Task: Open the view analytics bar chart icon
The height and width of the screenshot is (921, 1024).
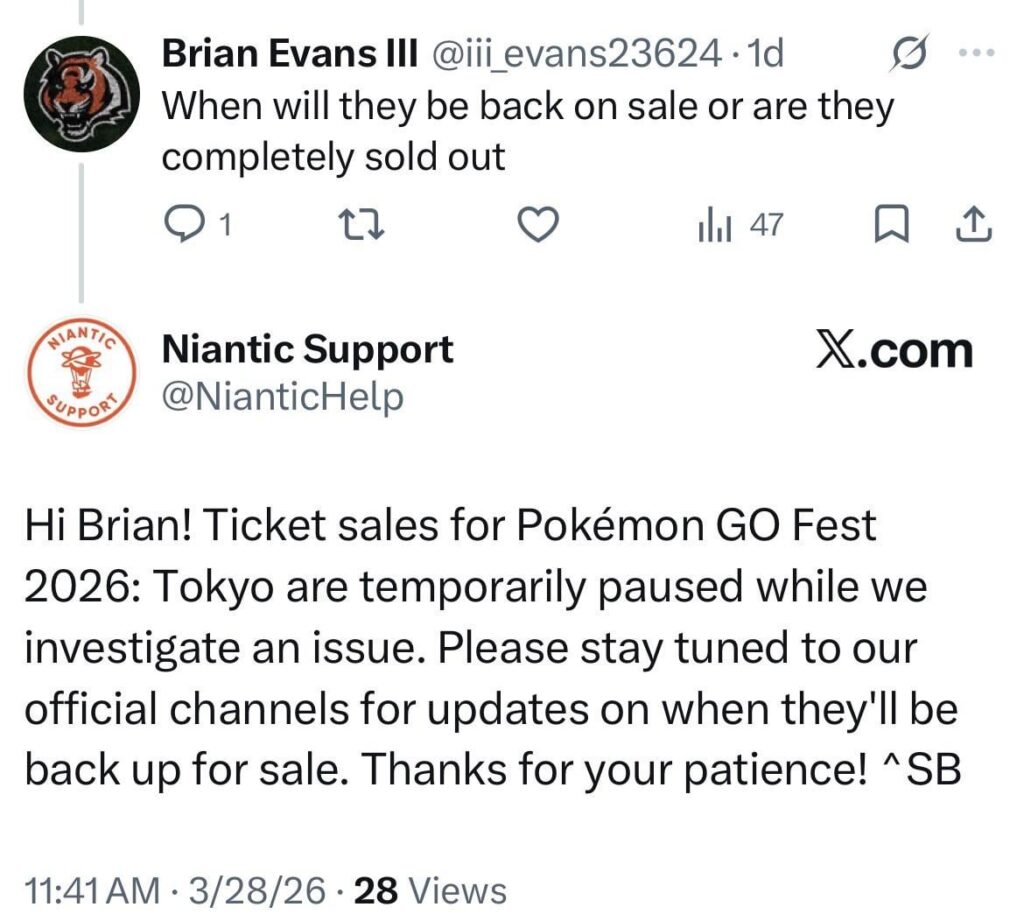Action: (713, 224)
